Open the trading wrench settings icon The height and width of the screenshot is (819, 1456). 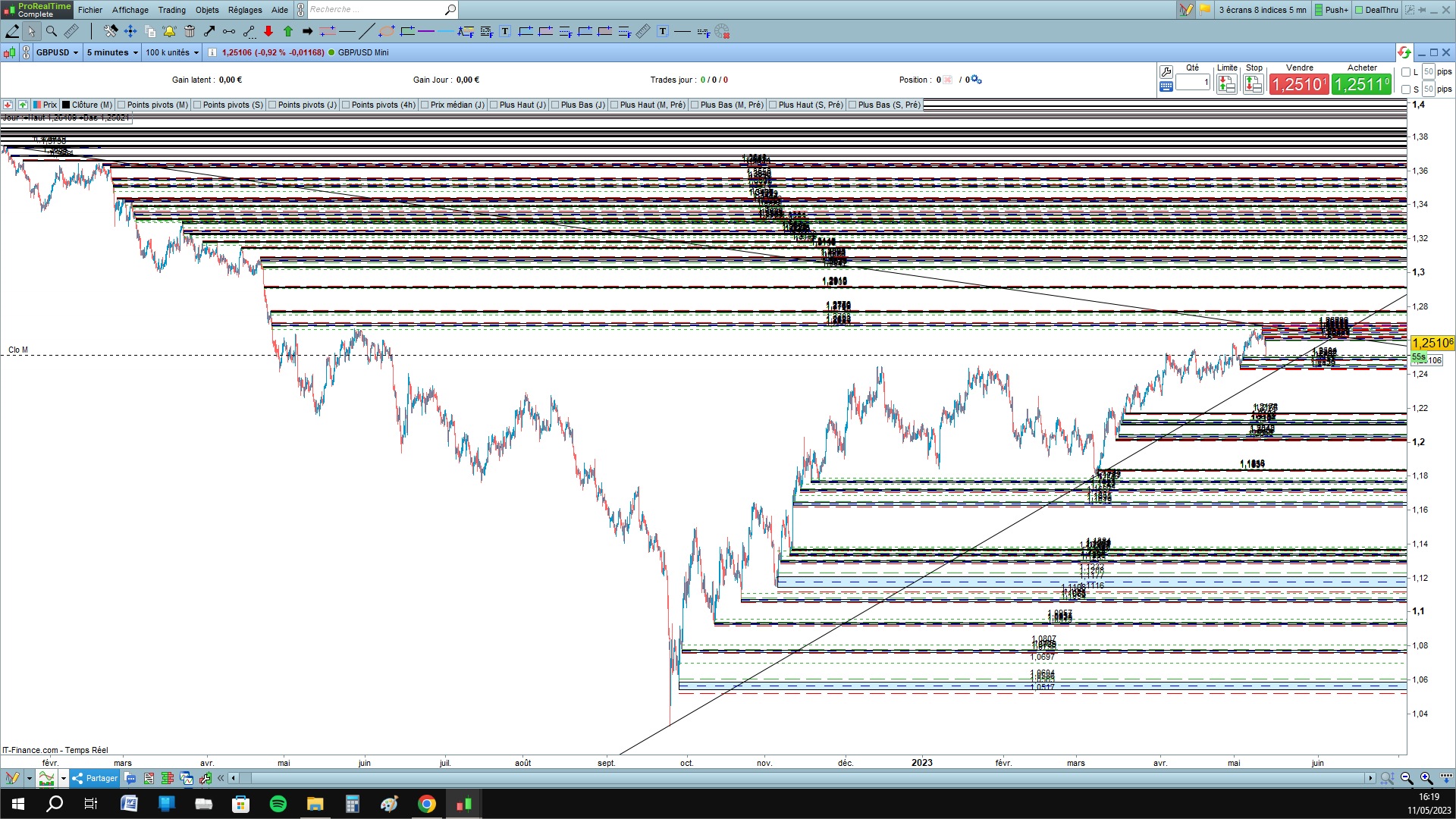click(1166, 71)
